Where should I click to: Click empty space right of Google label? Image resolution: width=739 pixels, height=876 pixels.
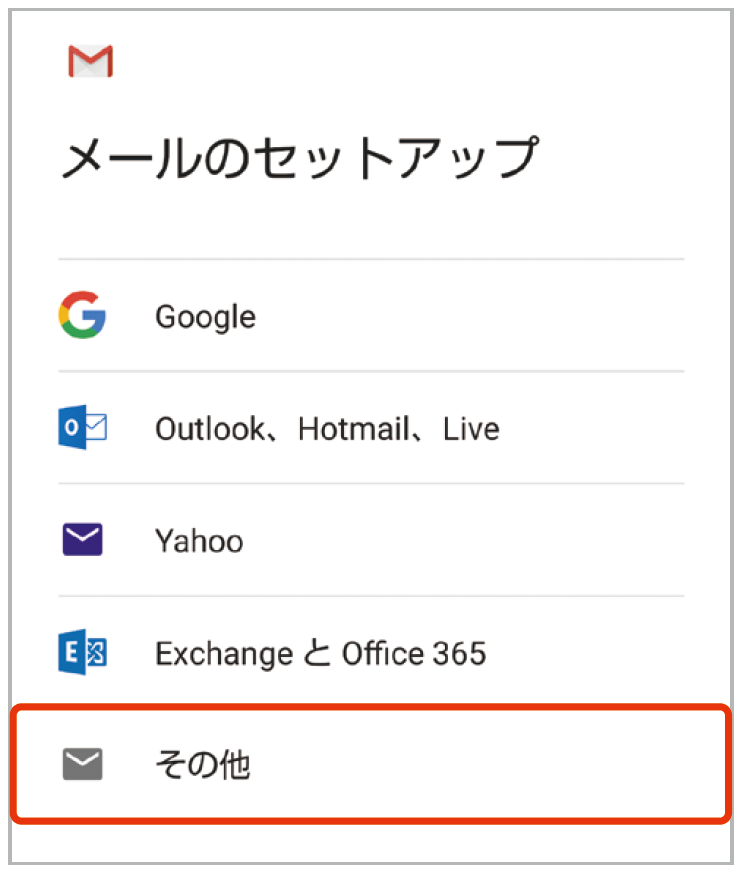click(469, 317)
